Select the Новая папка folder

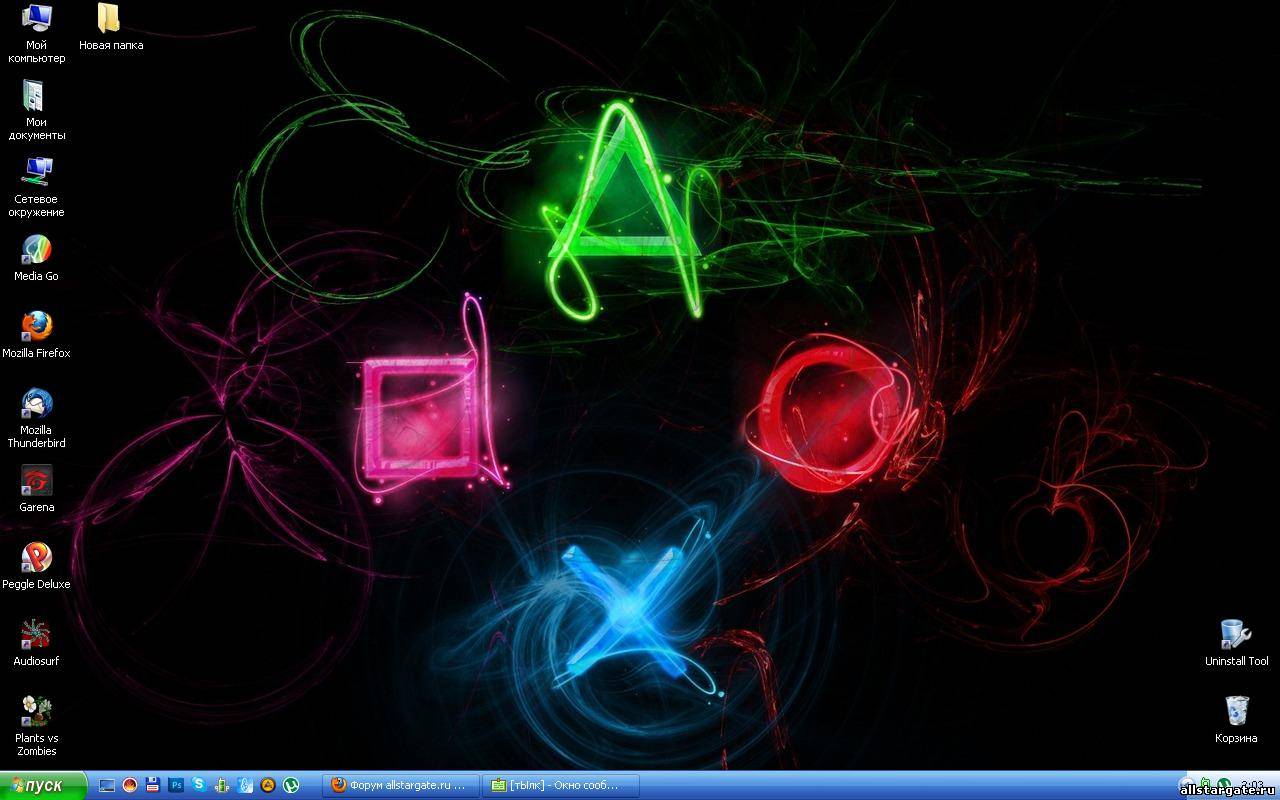(110, 19)
